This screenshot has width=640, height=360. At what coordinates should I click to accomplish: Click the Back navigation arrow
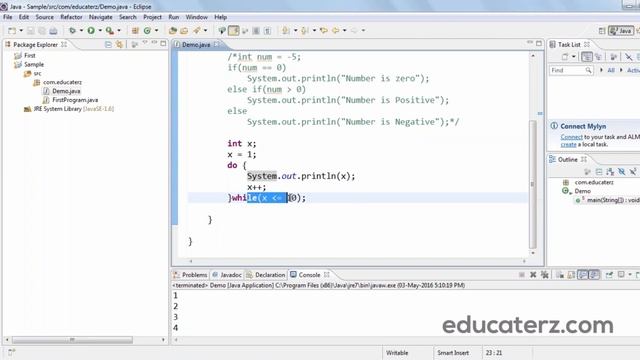tap(336, 31)
